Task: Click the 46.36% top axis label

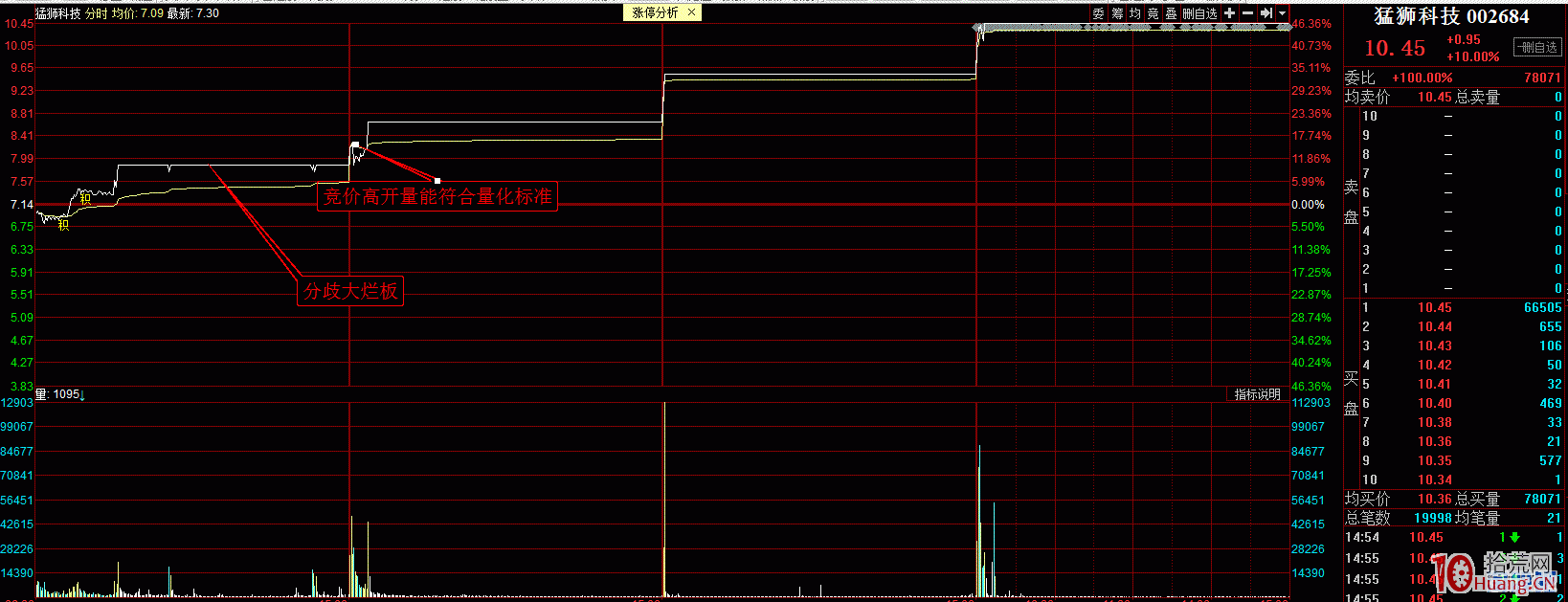Action: 1310,24
